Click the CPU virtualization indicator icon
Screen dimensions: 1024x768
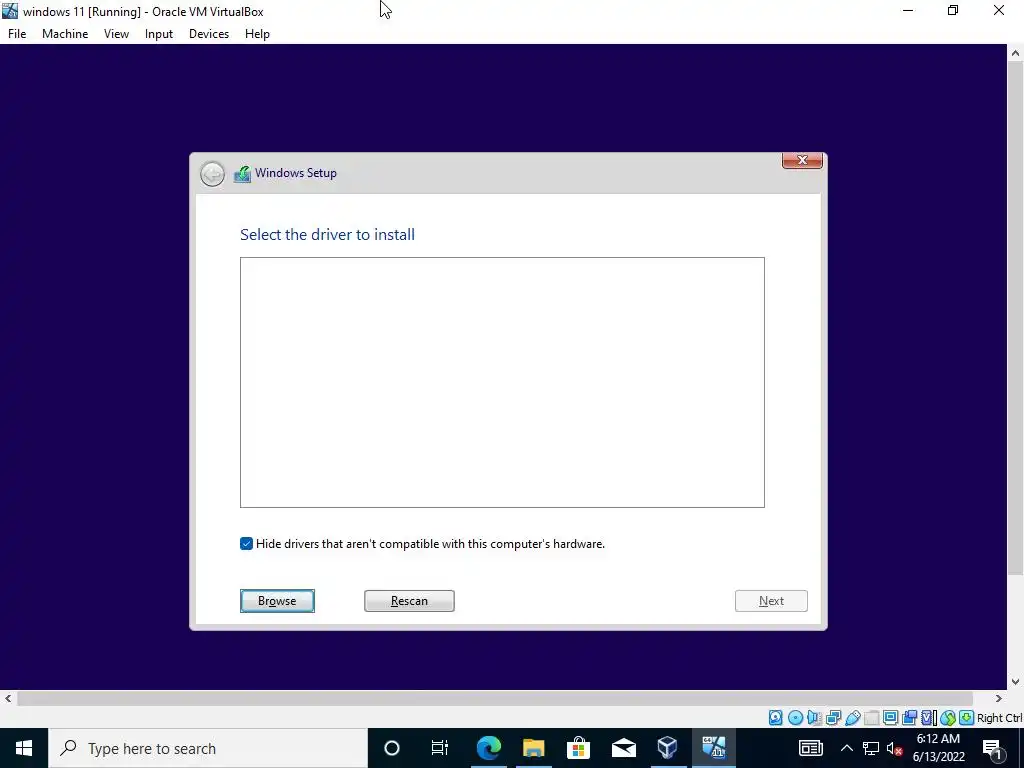[x=929, y=718]
